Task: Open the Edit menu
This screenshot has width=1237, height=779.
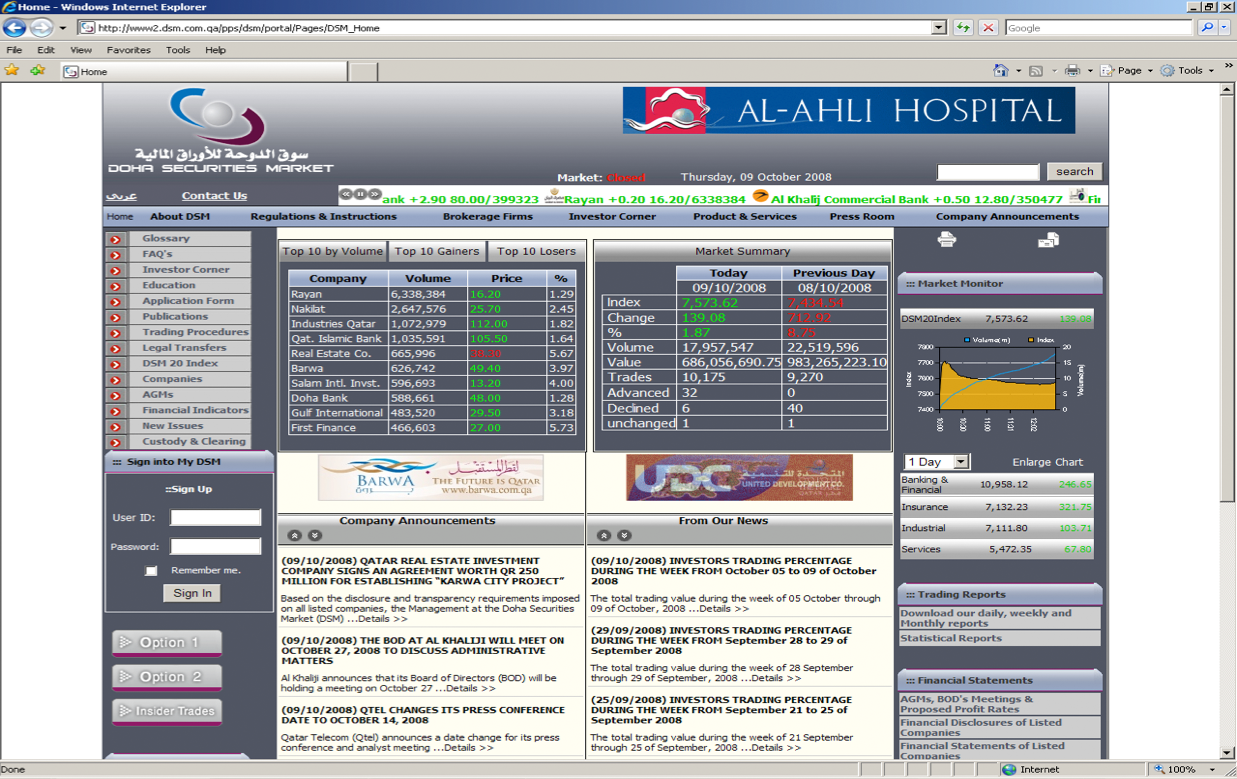Action: pos(46,50)
